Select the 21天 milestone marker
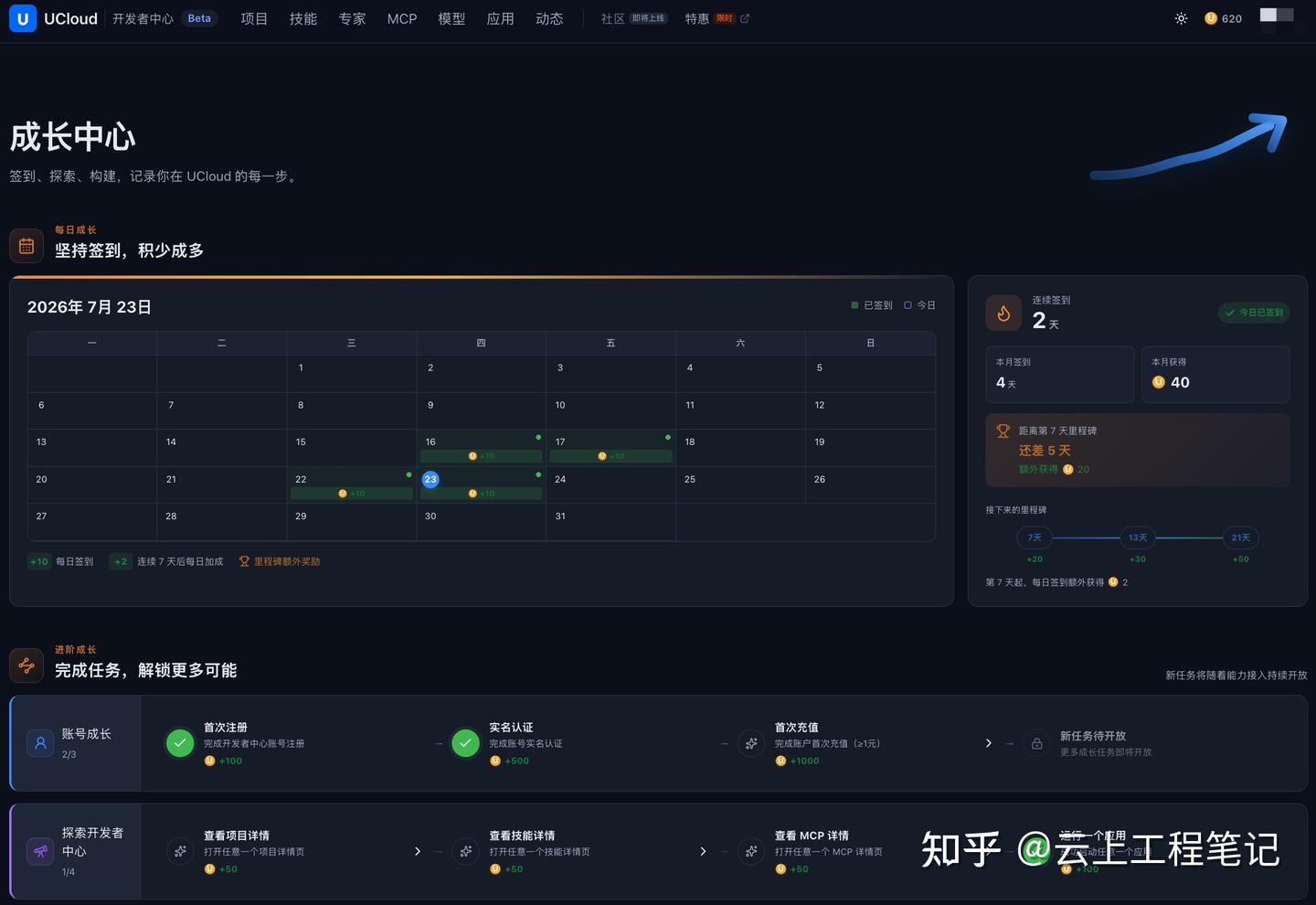 1240,538
